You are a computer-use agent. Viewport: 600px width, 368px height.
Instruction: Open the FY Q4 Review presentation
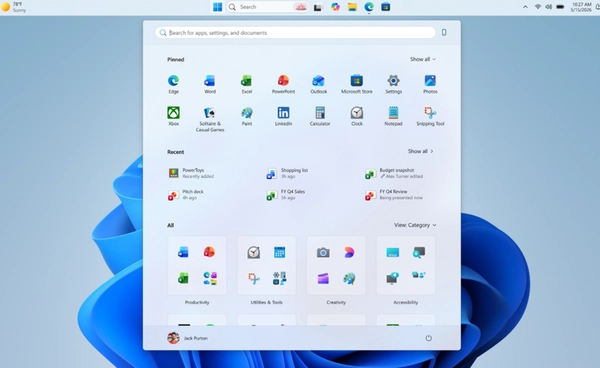click(x=394, y=195)
